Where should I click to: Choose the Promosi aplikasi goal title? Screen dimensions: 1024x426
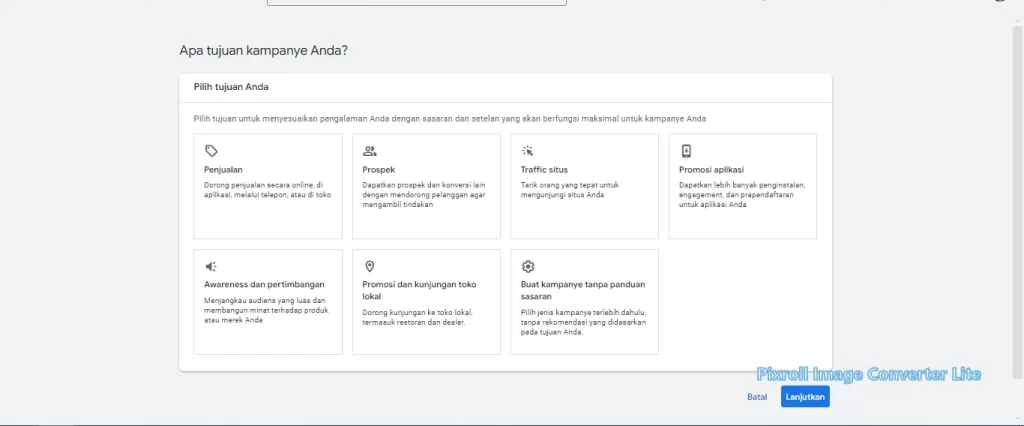711,170
